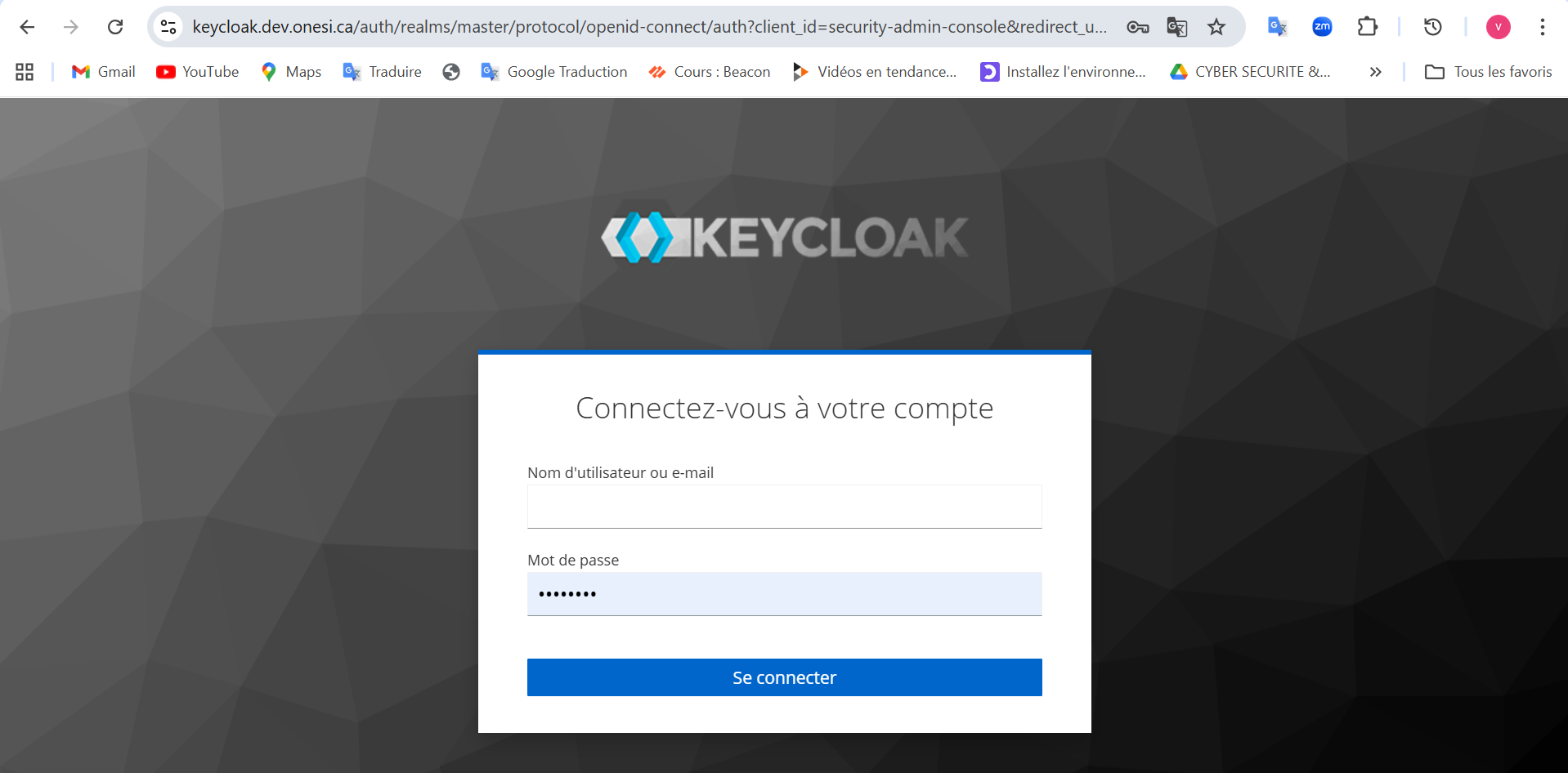
Task: Open the YouTube bookmark
Action: [198, 72]
